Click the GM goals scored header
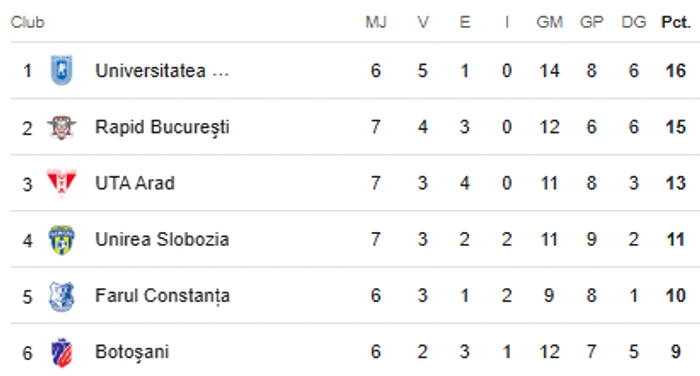 (x=550, y=22)
